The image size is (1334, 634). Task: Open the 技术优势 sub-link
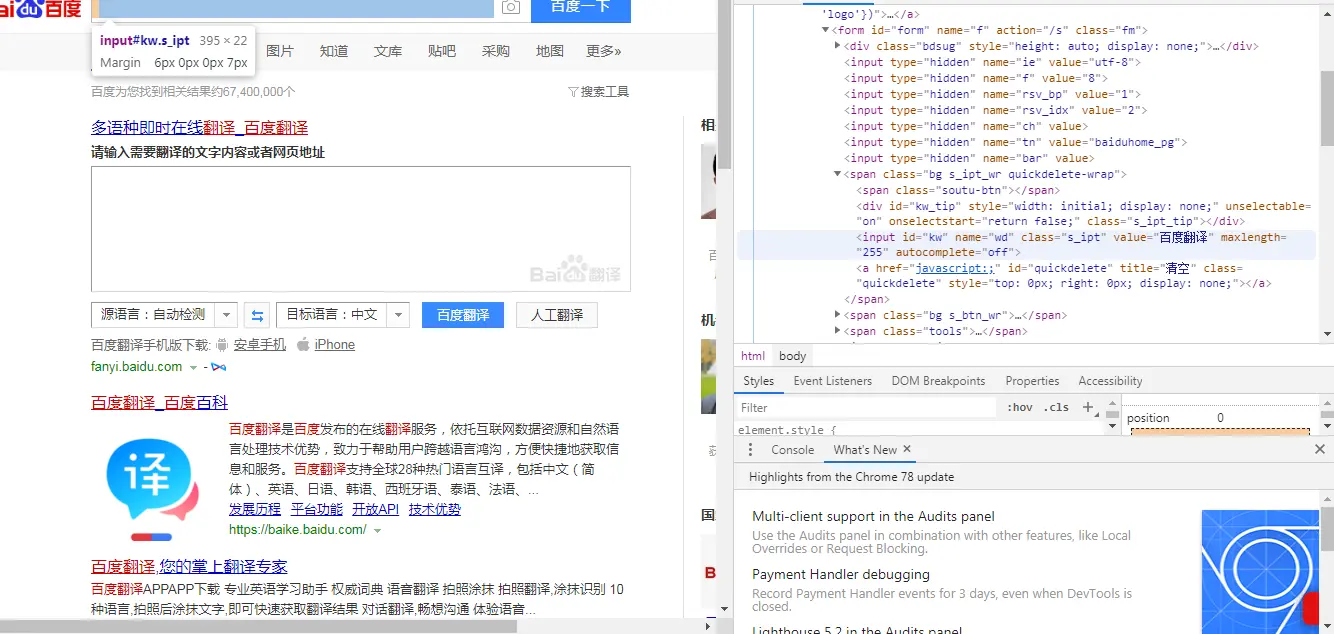tap(435, 510)
